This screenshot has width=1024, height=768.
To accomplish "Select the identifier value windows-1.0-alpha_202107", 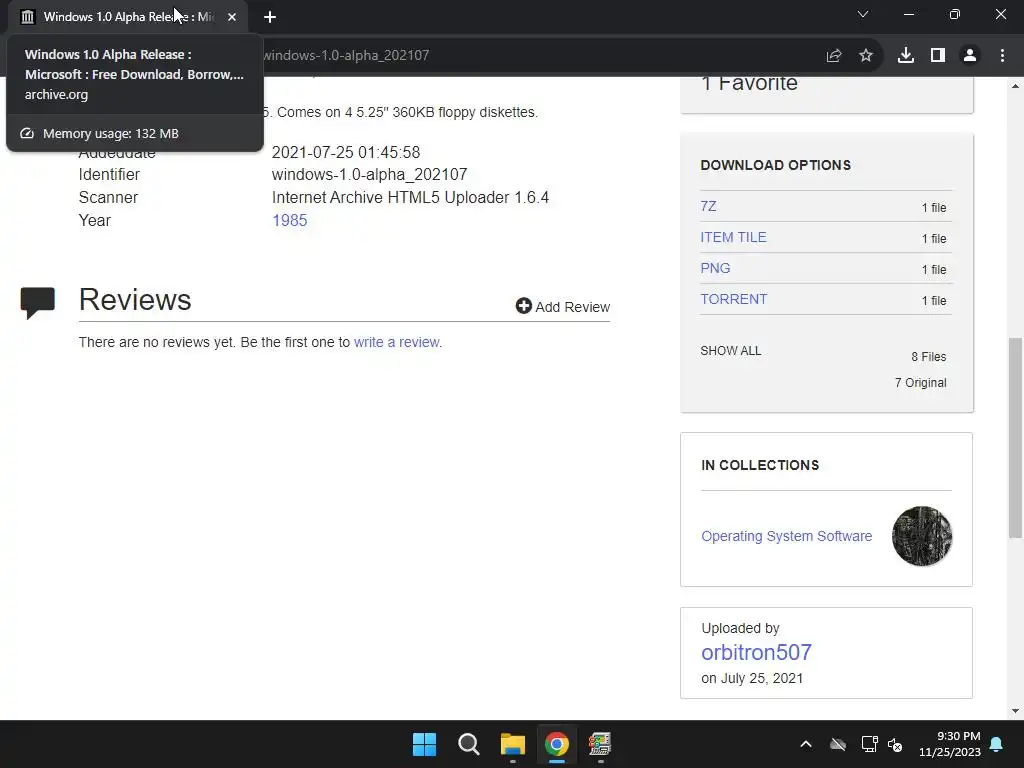I will [370, 174].
